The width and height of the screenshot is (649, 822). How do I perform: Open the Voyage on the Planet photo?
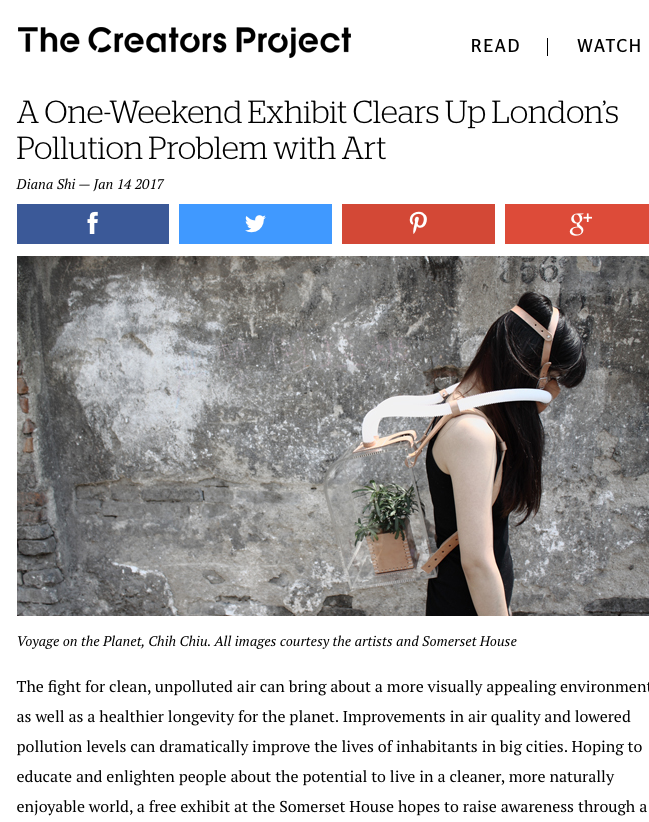click(333, 436)
